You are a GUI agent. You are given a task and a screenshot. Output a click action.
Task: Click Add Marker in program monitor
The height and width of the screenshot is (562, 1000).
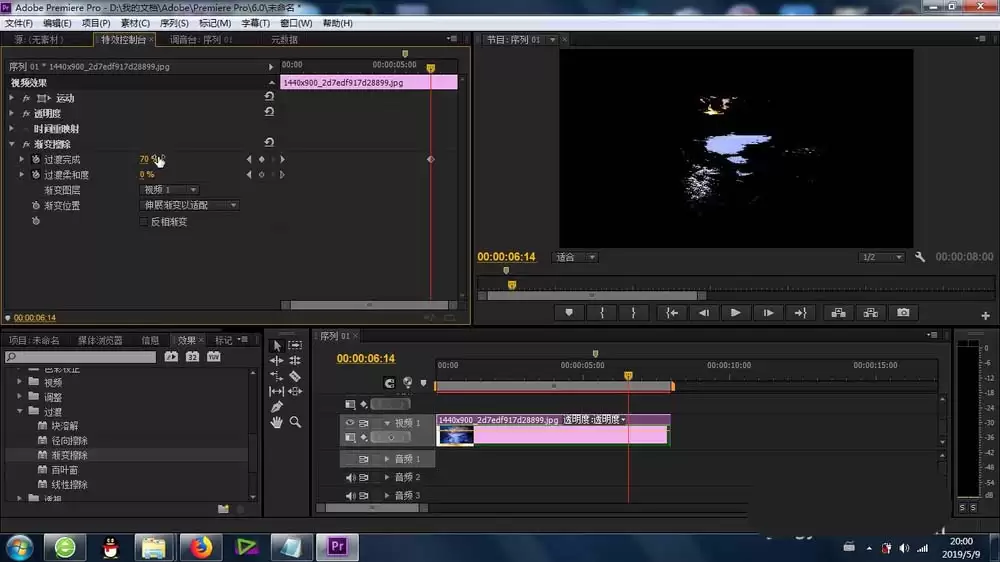pos(569,313)
